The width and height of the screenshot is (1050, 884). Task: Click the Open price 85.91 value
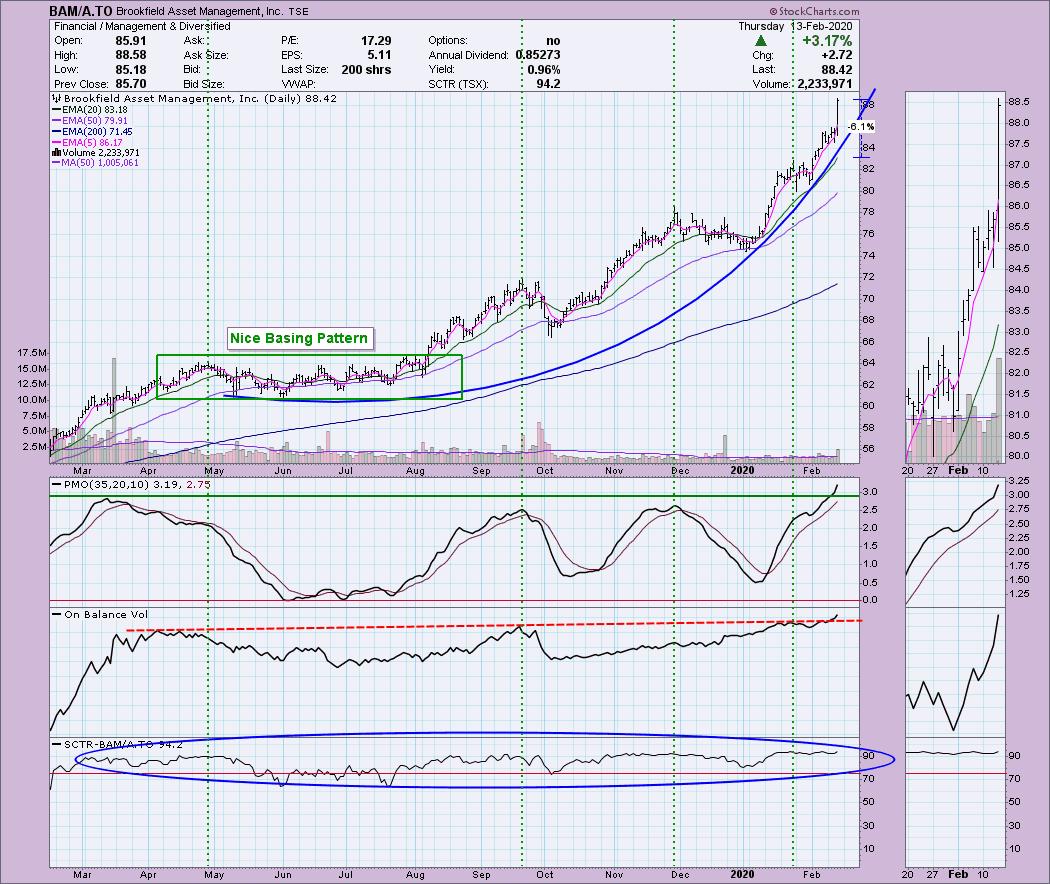click(x=131, y=41)
